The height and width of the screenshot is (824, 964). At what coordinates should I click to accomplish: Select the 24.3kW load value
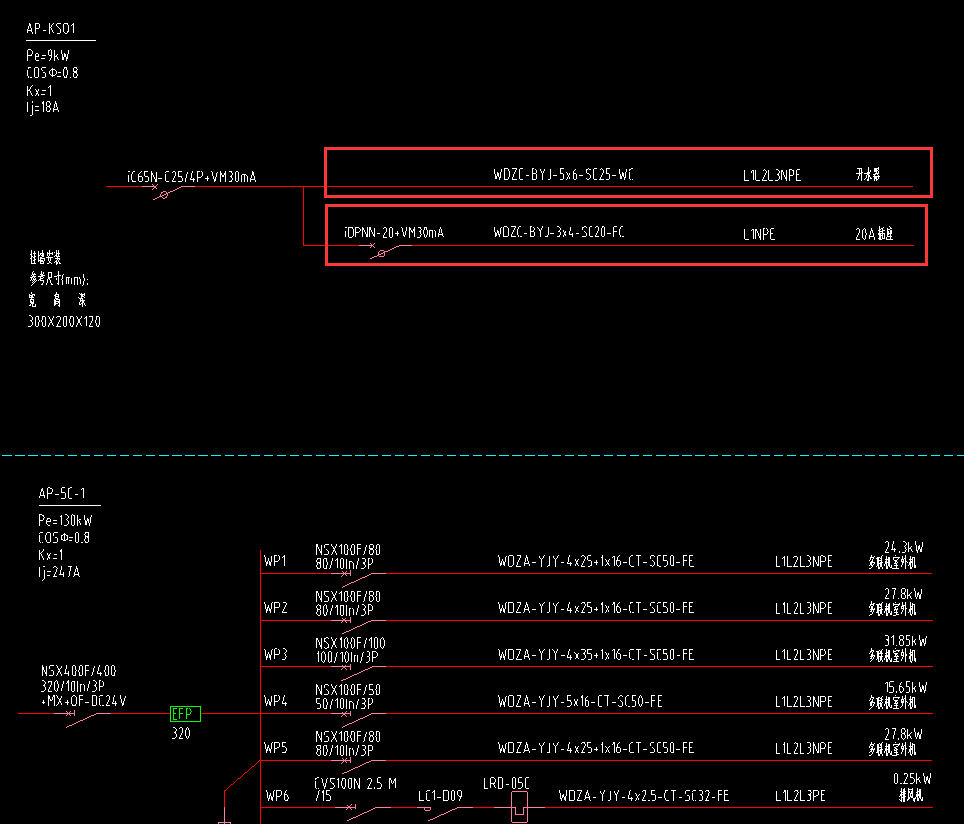(904, 547)
